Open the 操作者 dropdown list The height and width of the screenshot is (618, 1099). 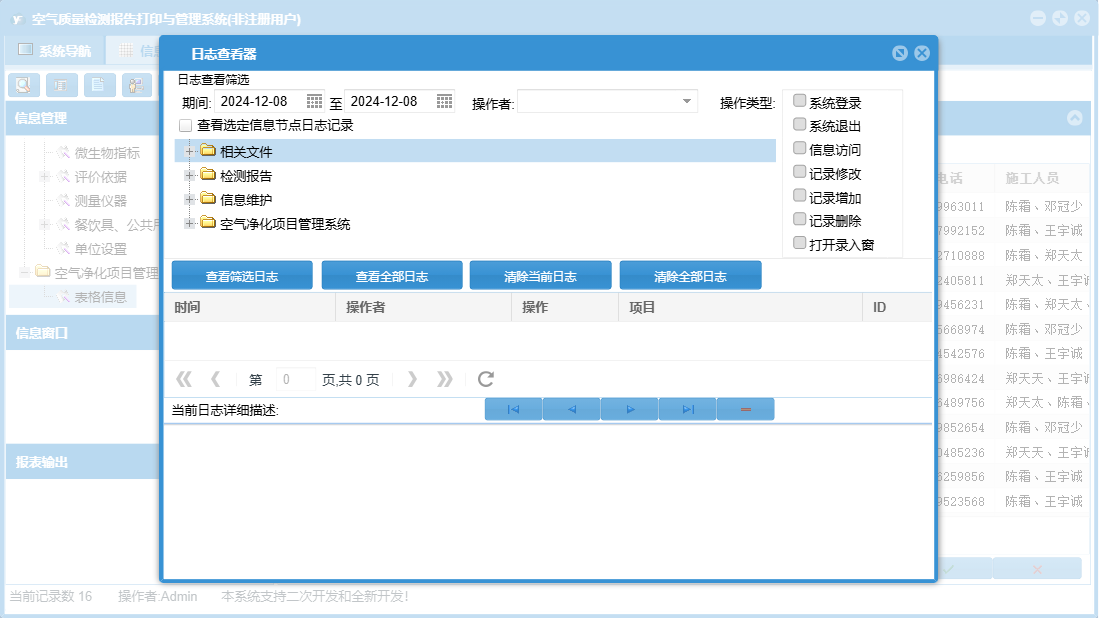tap(688, 101)
